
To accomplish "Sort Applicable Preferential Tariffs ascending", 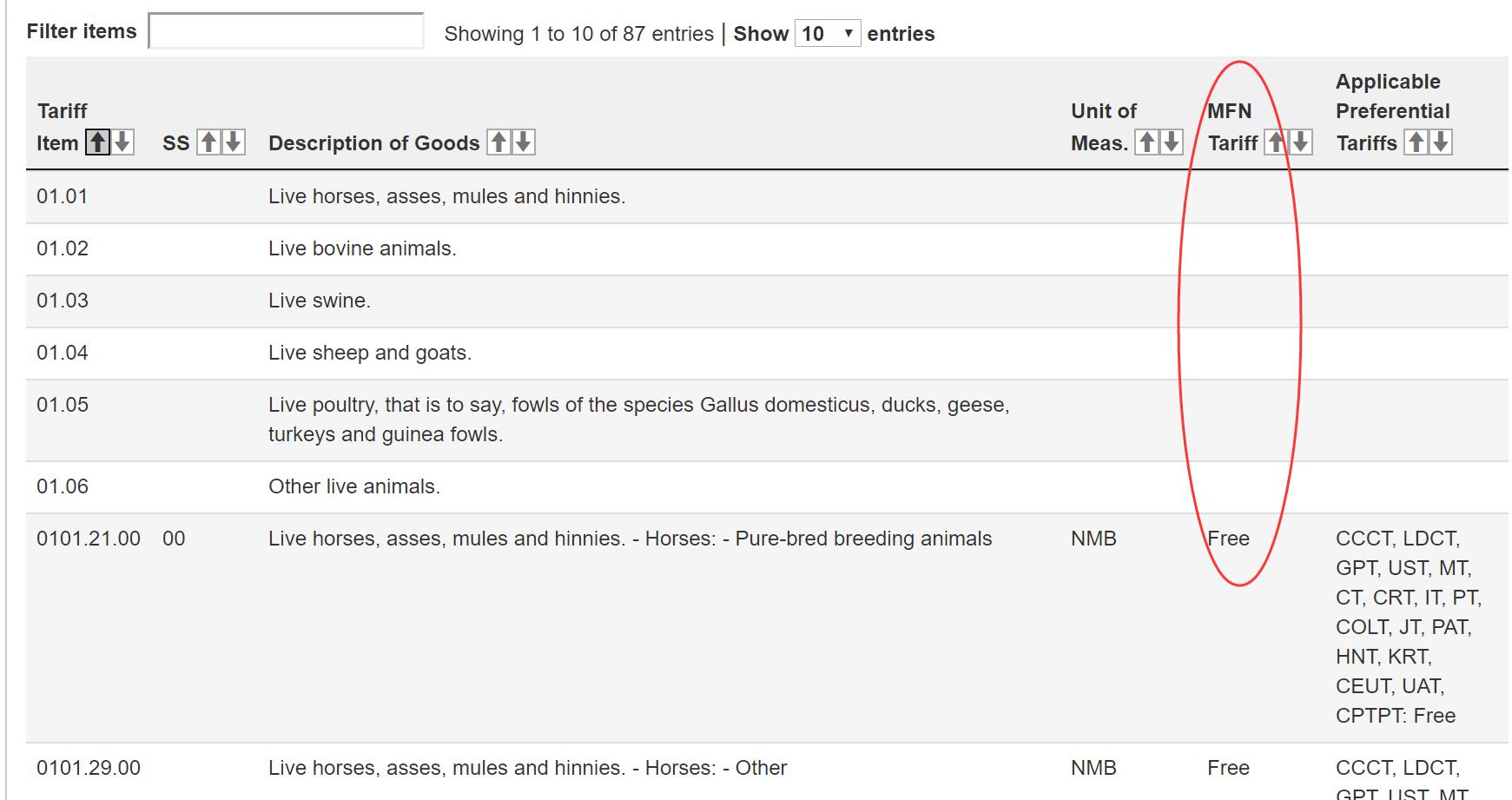I will [1416, 142].
